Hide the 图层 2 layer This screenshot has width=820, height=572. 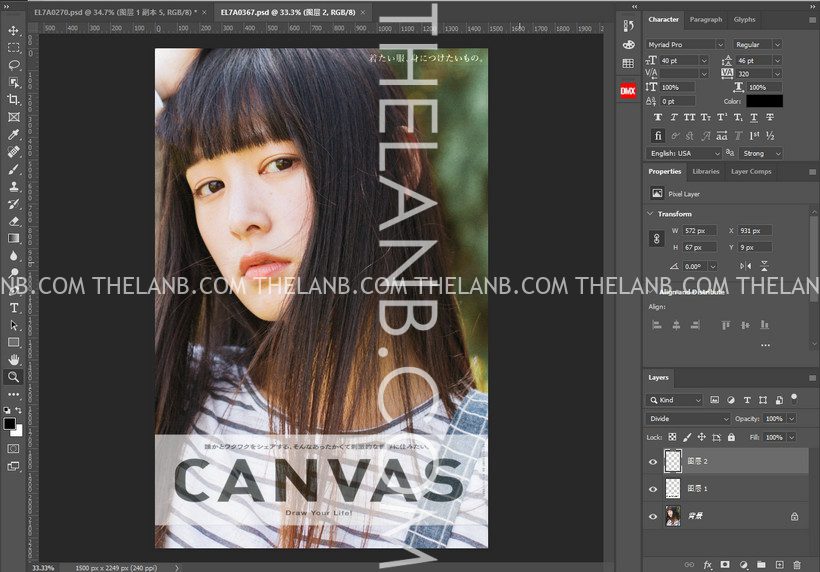(x=653, y=461)
